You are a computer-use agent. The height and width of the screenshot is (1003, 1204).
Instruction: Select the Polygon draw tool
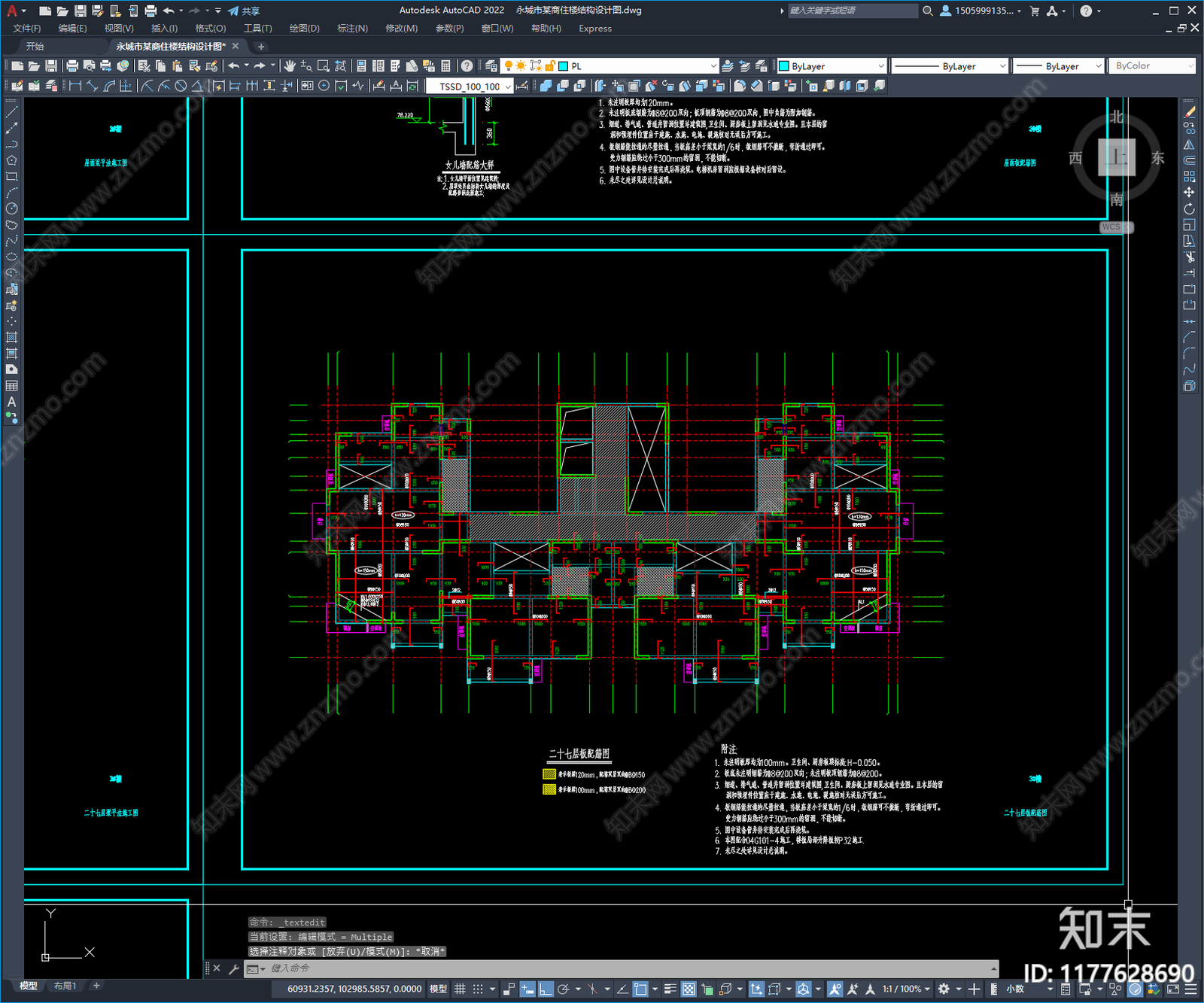(11, 160)
